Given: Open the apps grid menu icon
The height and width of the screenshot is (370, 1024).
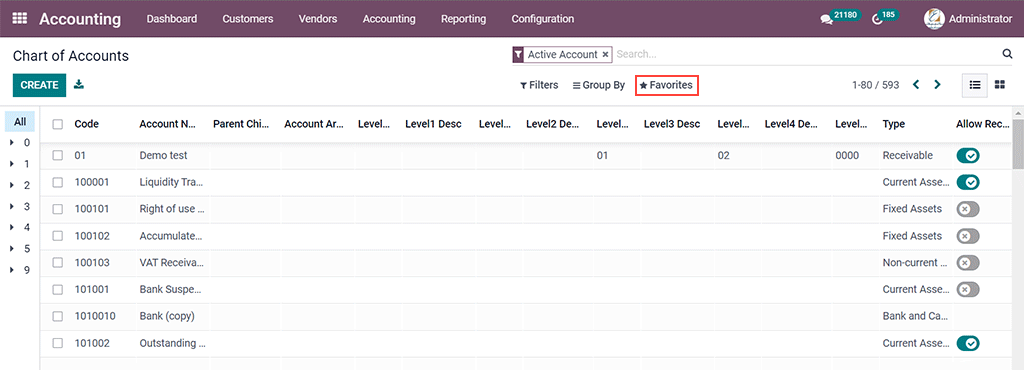Looking at the screenshot, I should (20, 19).
